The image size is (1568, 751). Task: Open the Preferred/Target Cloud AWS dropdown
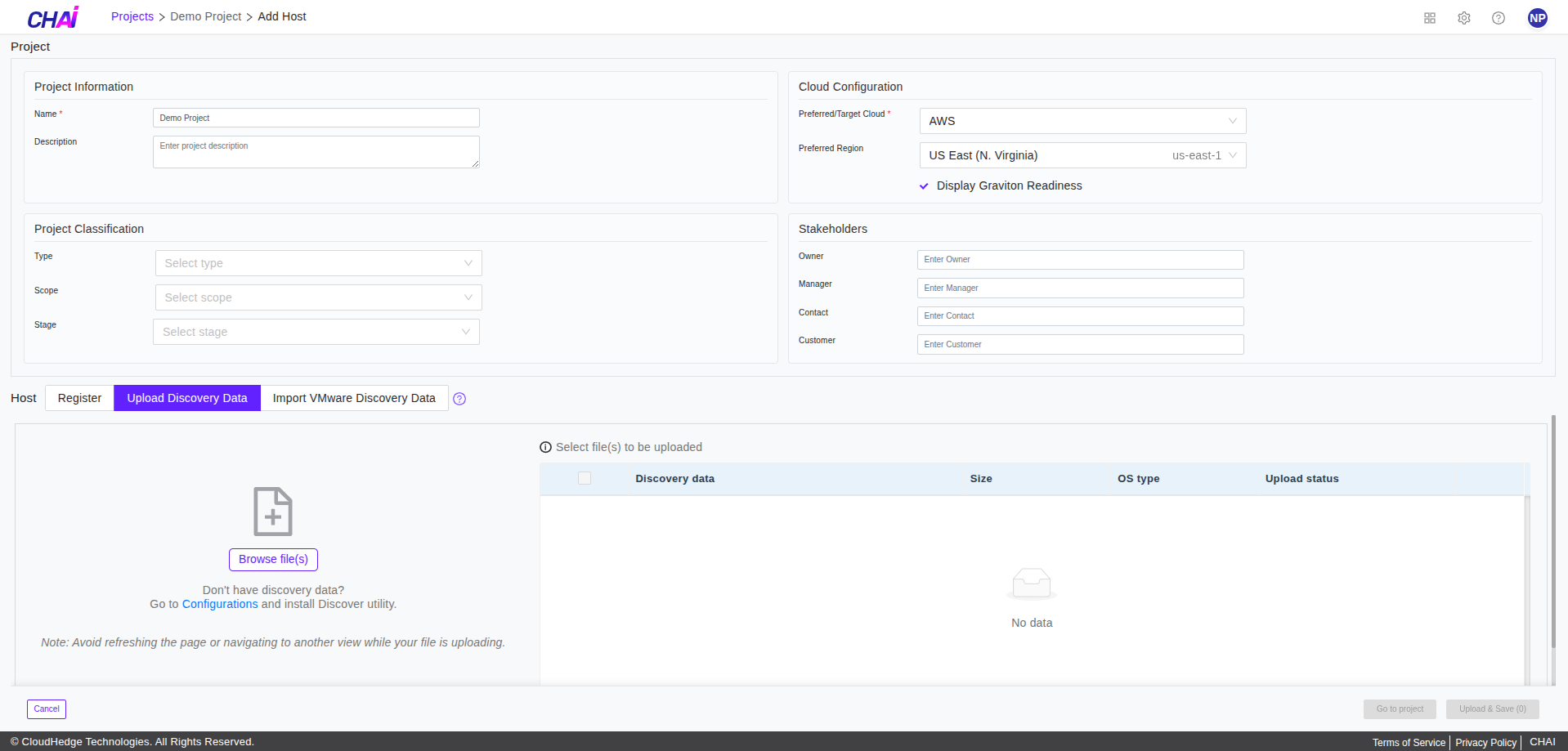pos(1082,121)
